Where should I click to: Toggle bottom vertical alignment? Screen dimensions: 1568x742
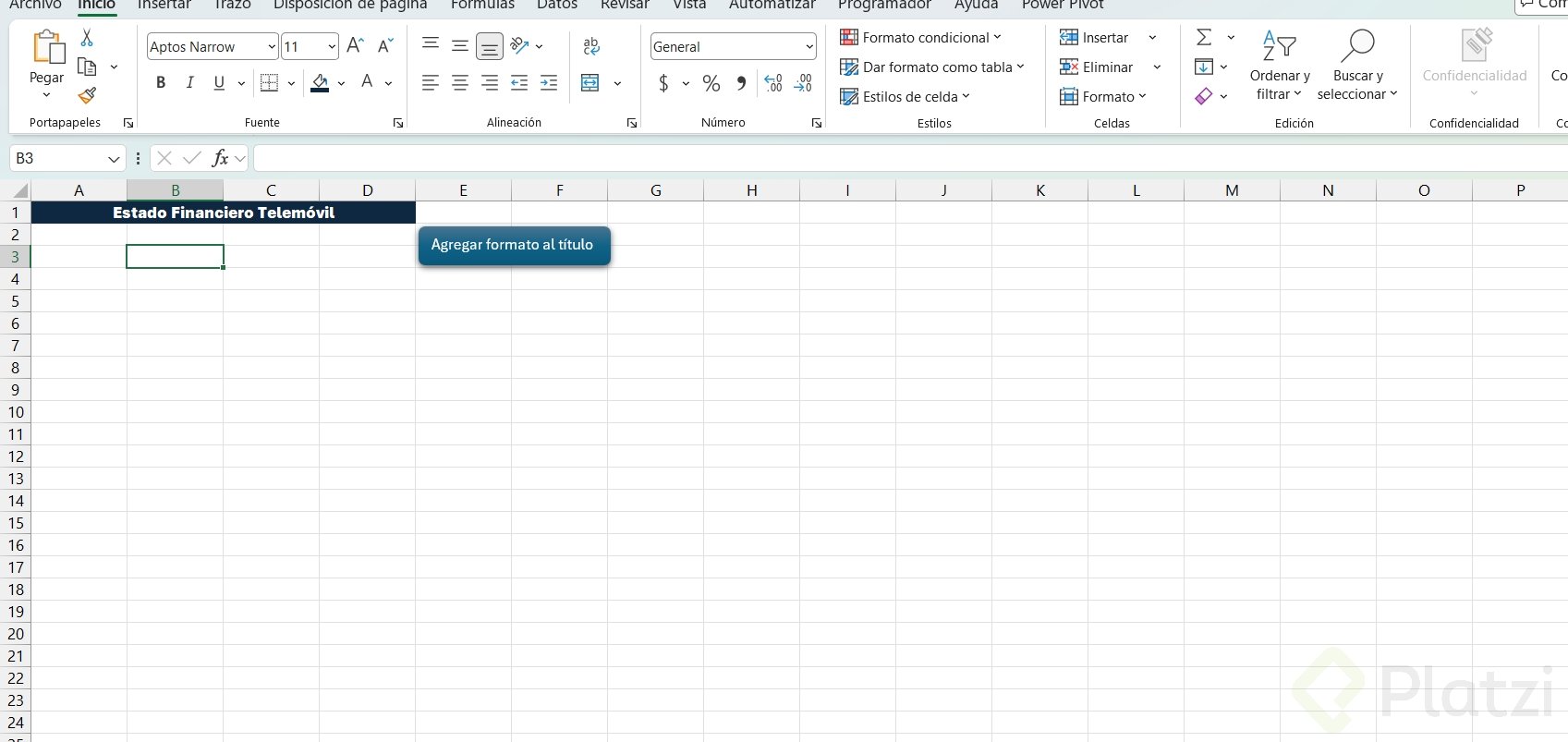(490, 46)
